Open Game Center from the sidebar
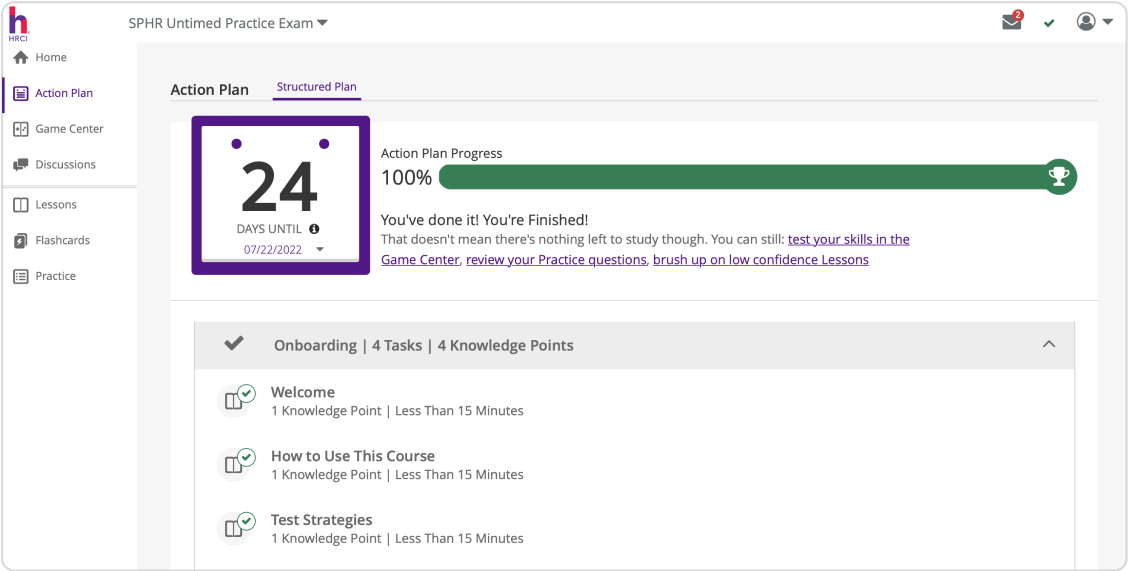 tap(69, 129)
